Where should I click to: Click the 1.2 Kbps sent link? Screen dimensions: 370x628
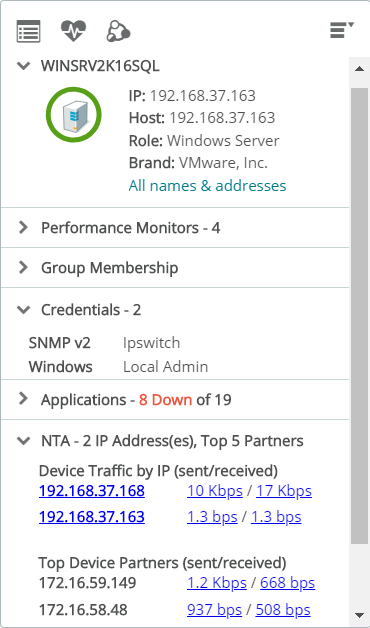(217, 583)
